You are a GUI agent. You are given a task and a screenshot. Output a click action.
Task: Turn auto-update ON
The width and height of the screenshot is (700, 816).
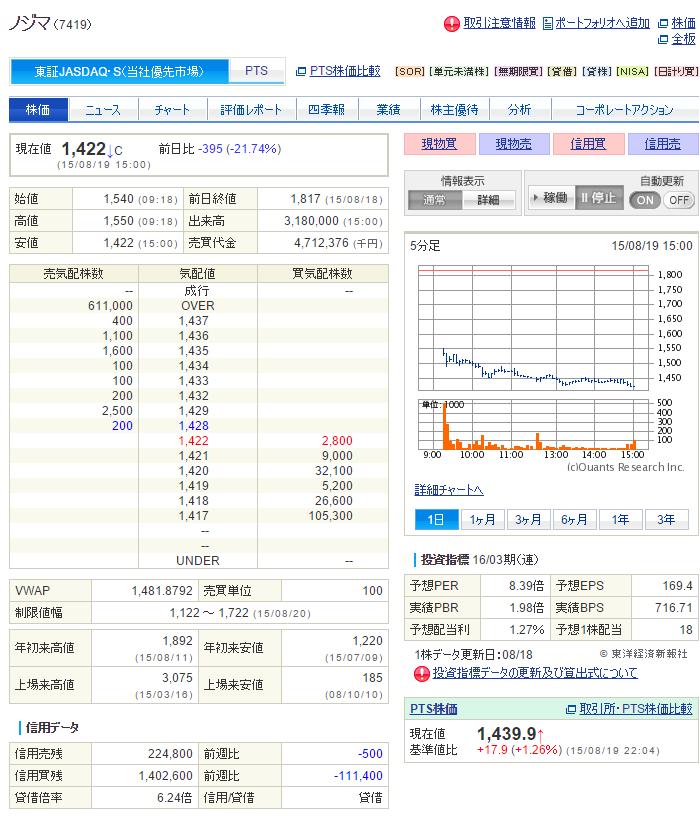(x=645, y=200)
